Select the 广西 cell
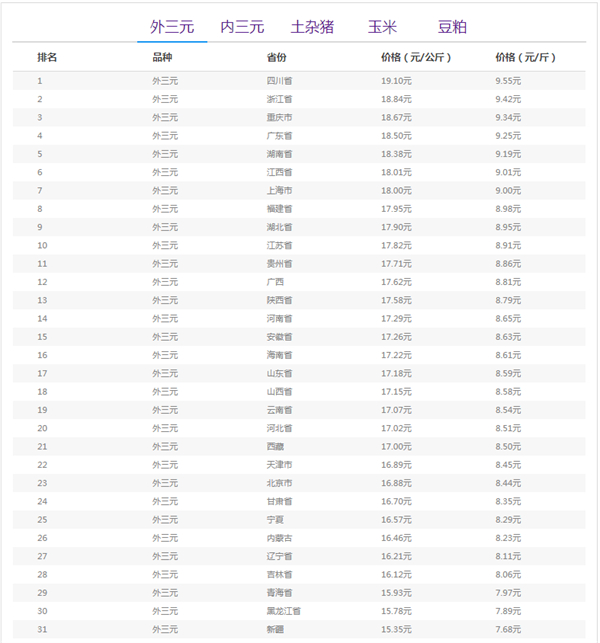Screen dimensions: 600x643 pos(275,282)
